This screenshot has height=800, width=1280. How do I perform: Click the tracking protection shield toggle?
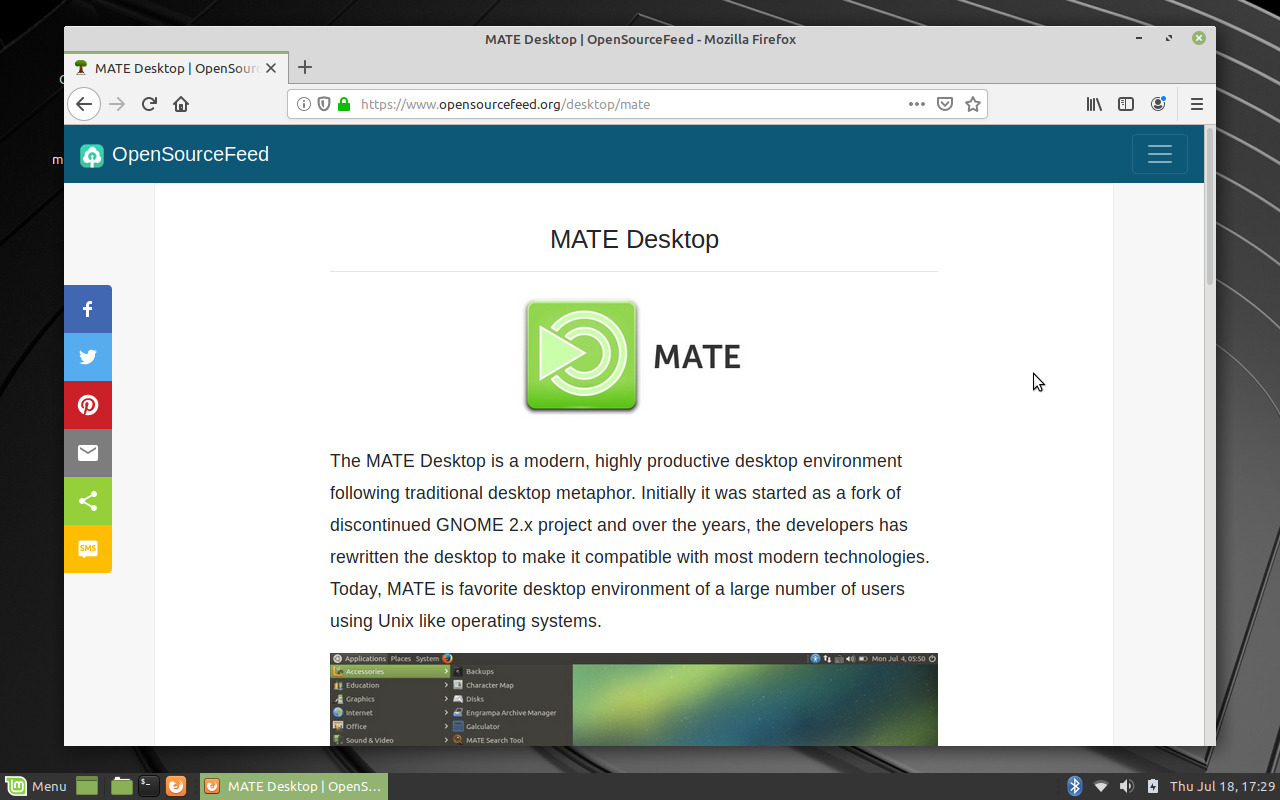click(322, 103)
